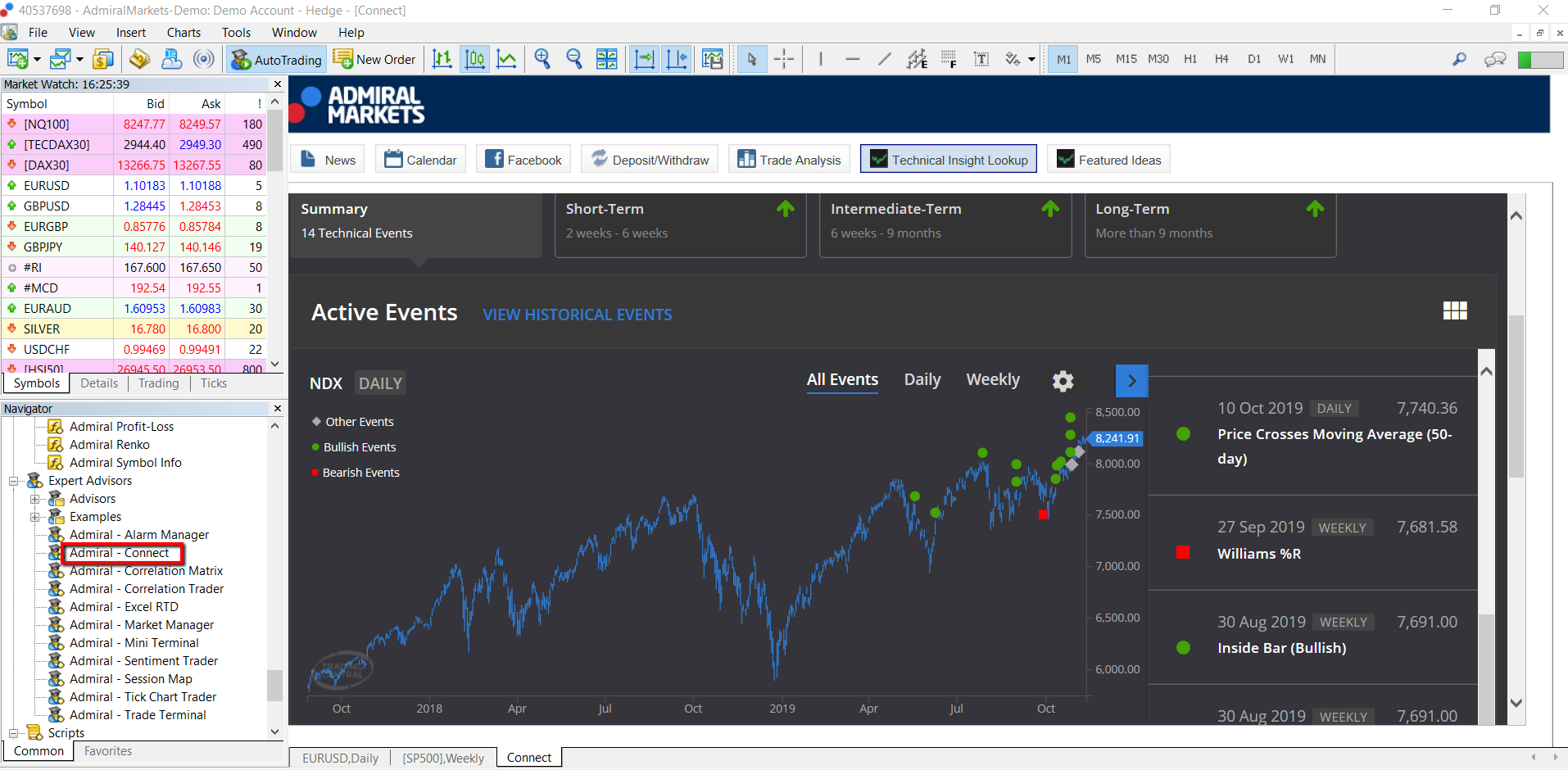1568x770 pixels.
Task: Open the Short-Term events panel
Action: (x=680, y=225)
